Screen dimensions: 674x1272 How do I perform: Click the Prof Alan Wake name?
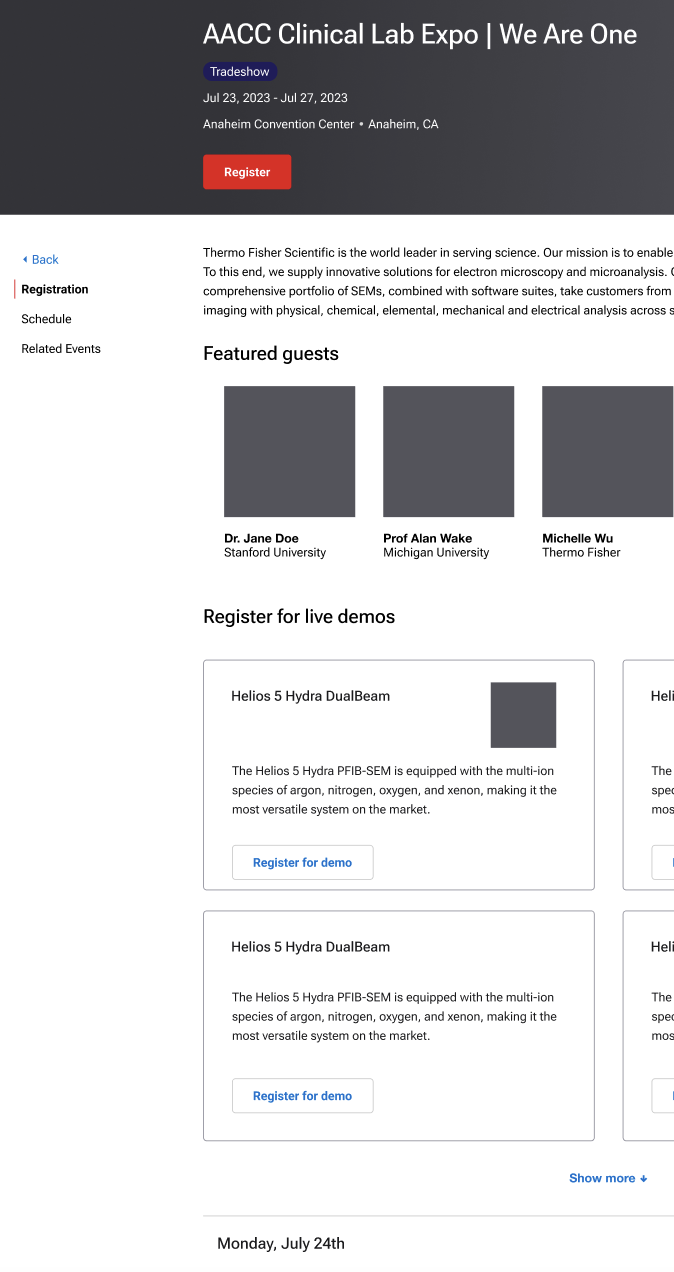click(x=427, y=538)
